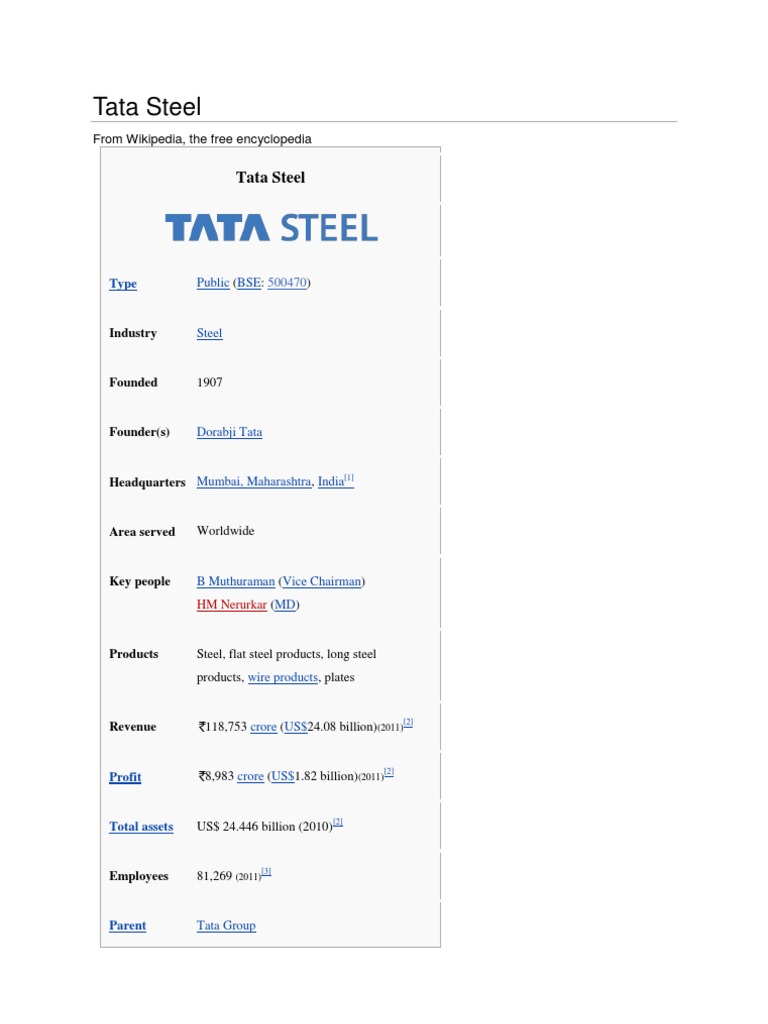
Task: Click the Tata Steel logo image
Action: point(271,227)
